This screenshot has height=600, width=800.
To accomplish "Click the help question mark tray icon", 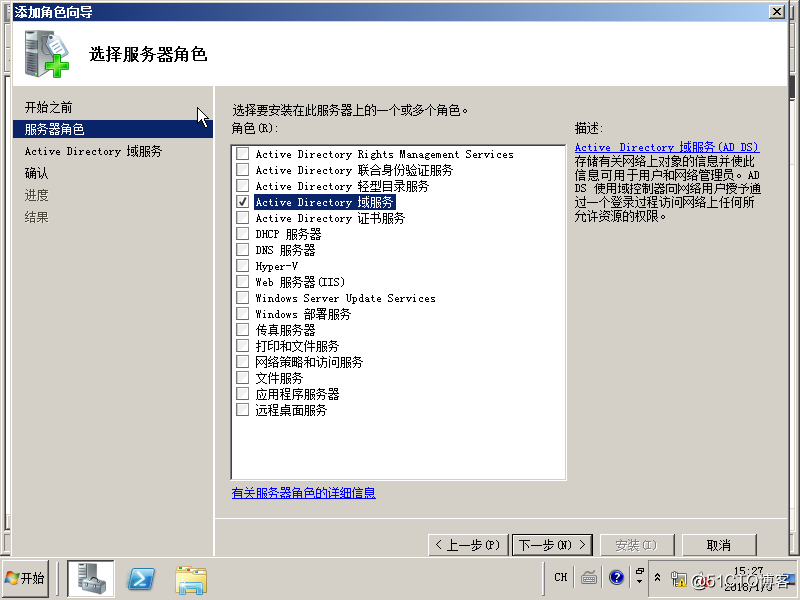I will [x=616, y=577].
